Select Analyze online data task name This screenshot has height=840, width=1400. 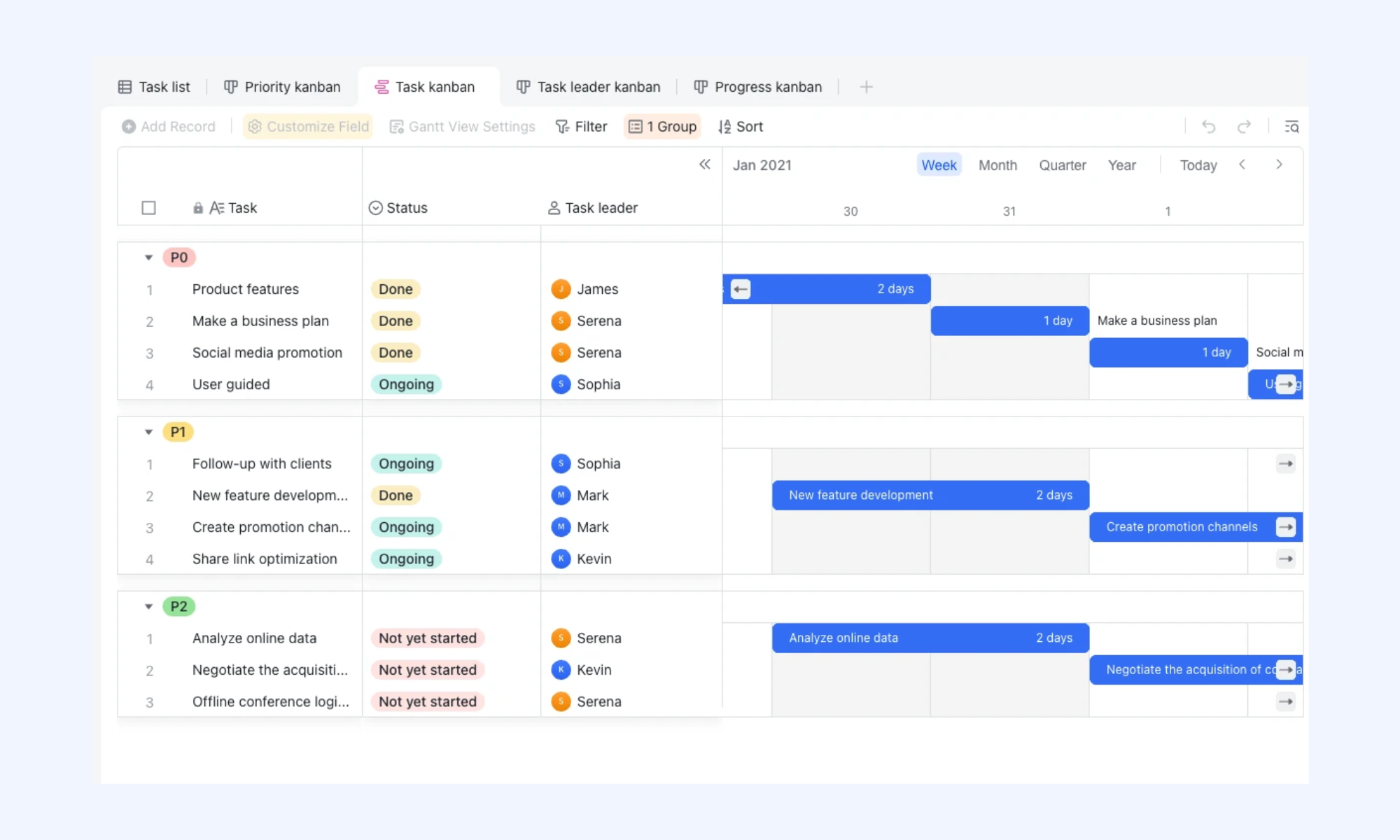[x=254, y=638]
